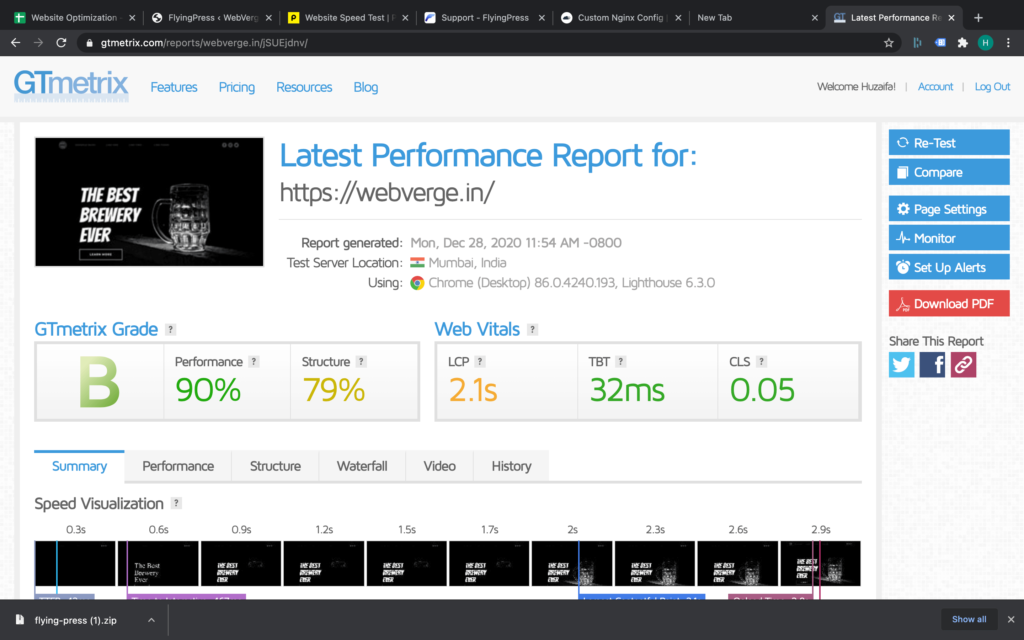Share the report via the Twitter icon
The width and height of the screenshot is (1024, 640).
tap(901, 364)
